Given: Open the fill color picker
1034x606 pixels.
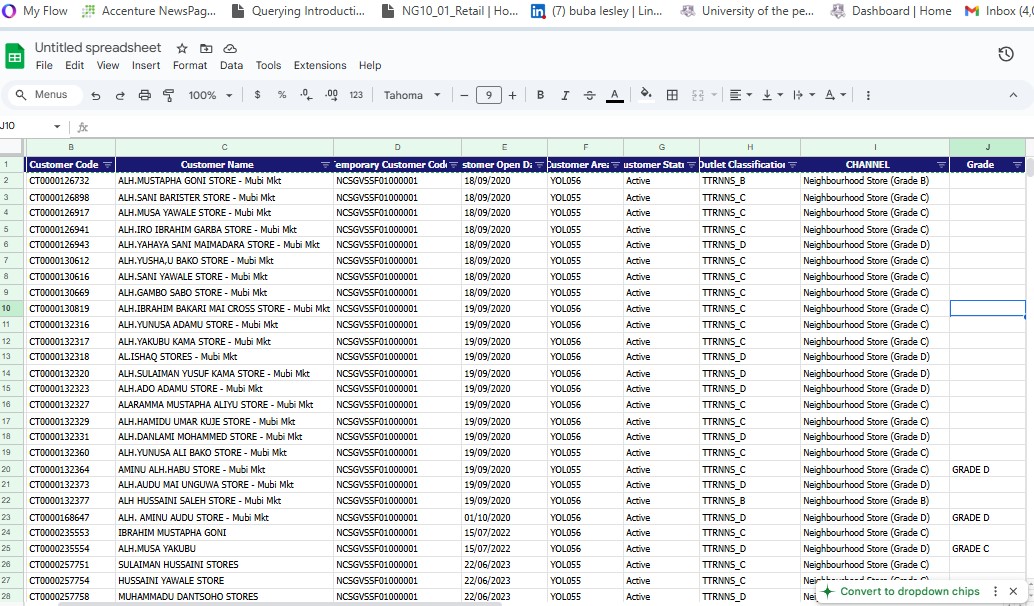Looking at the screenshot, I should [x=646, y=94].
